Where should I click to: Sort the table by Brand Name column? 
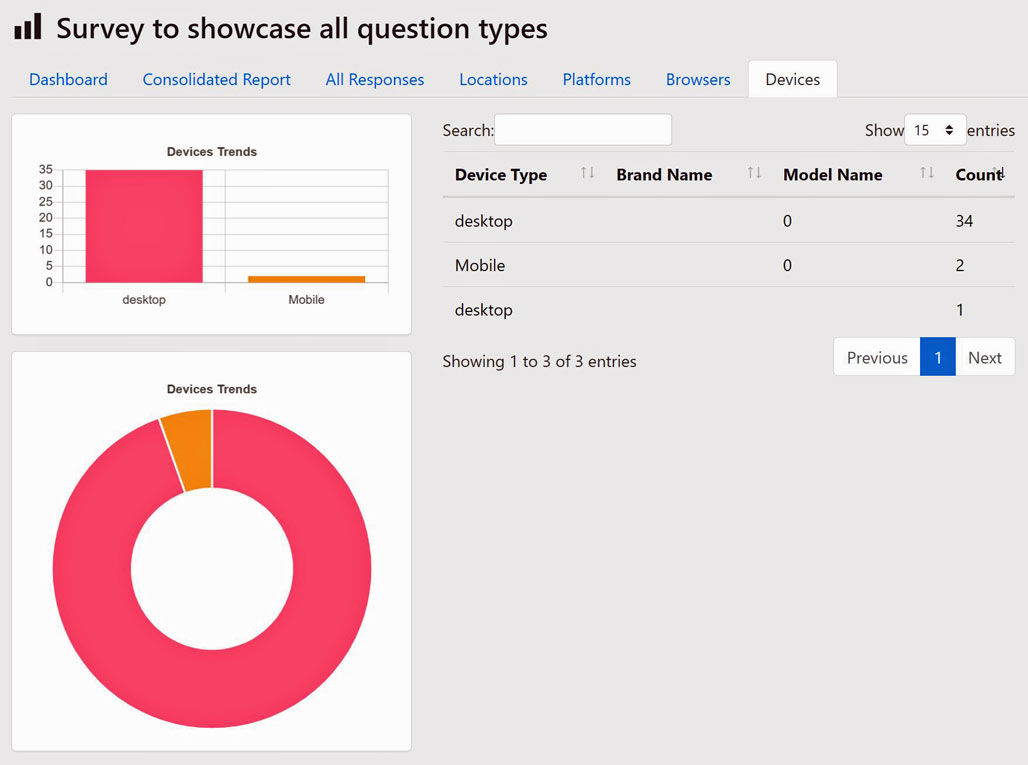pyautogui.click(x=664, y=175)
